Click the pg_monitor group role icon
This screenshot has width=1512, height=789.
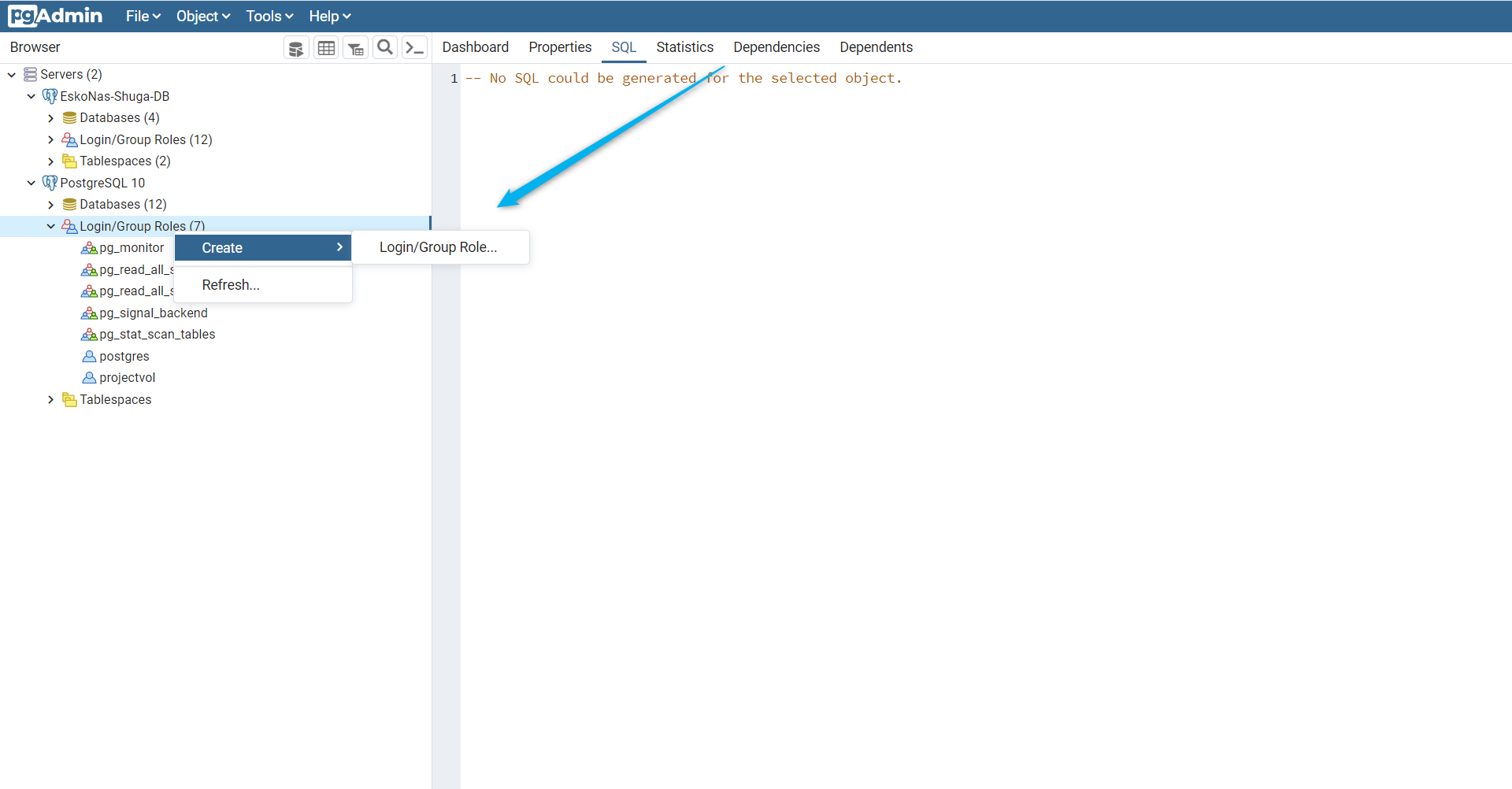[x=89, y=247]
